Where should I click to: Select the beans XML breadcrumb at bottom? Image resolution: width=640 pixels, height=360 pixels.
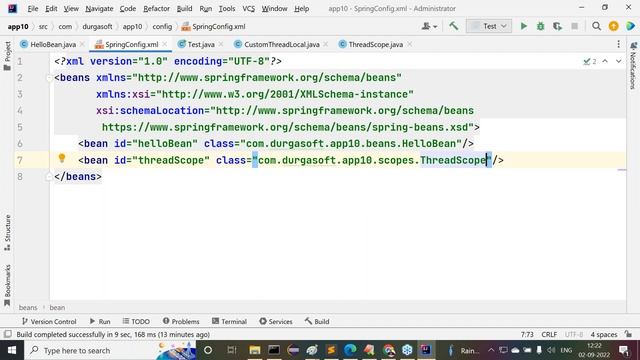28,308
